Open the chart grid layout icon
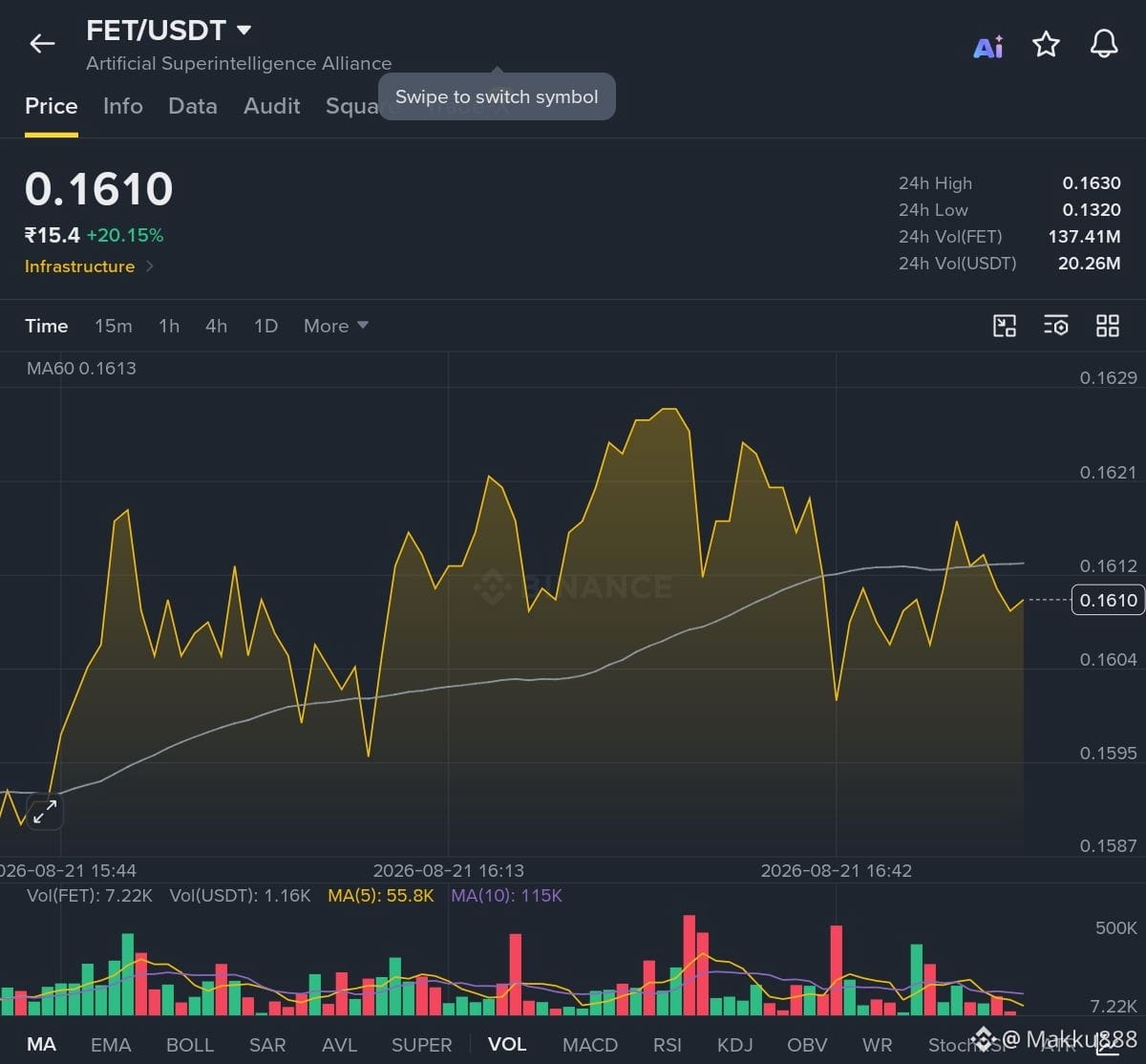 tap(1108, 326)
